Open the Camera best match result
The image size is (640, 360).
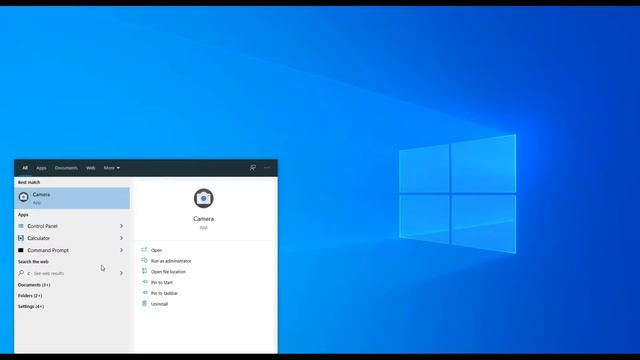coord(72,198)
